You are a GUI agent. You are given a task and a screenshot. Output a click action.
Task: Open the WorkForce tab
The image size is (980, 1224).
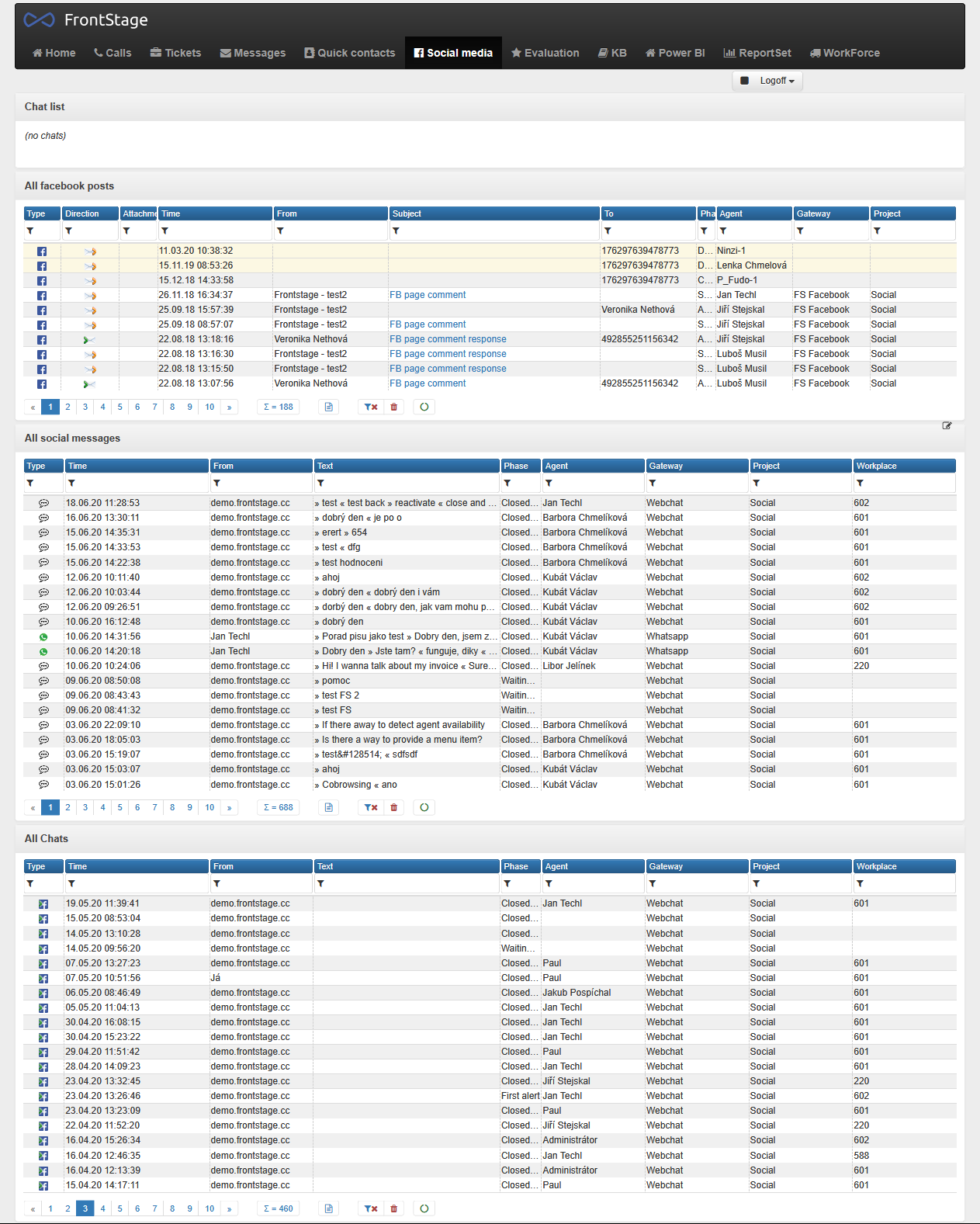(845, 53)
